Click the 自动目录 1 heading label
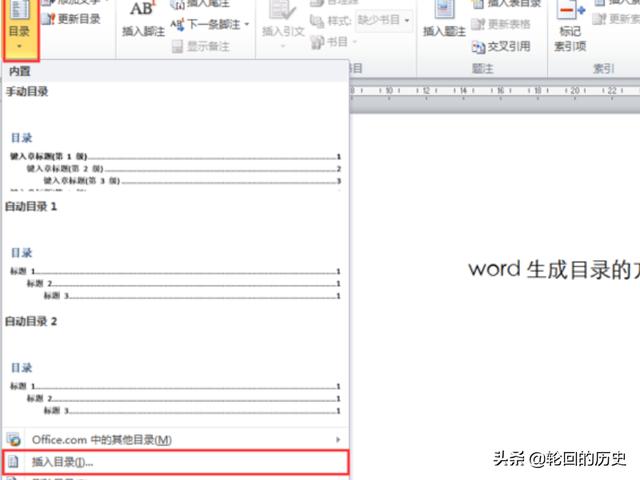This screenshot has height=480, width=640. [x=31, y=207]
